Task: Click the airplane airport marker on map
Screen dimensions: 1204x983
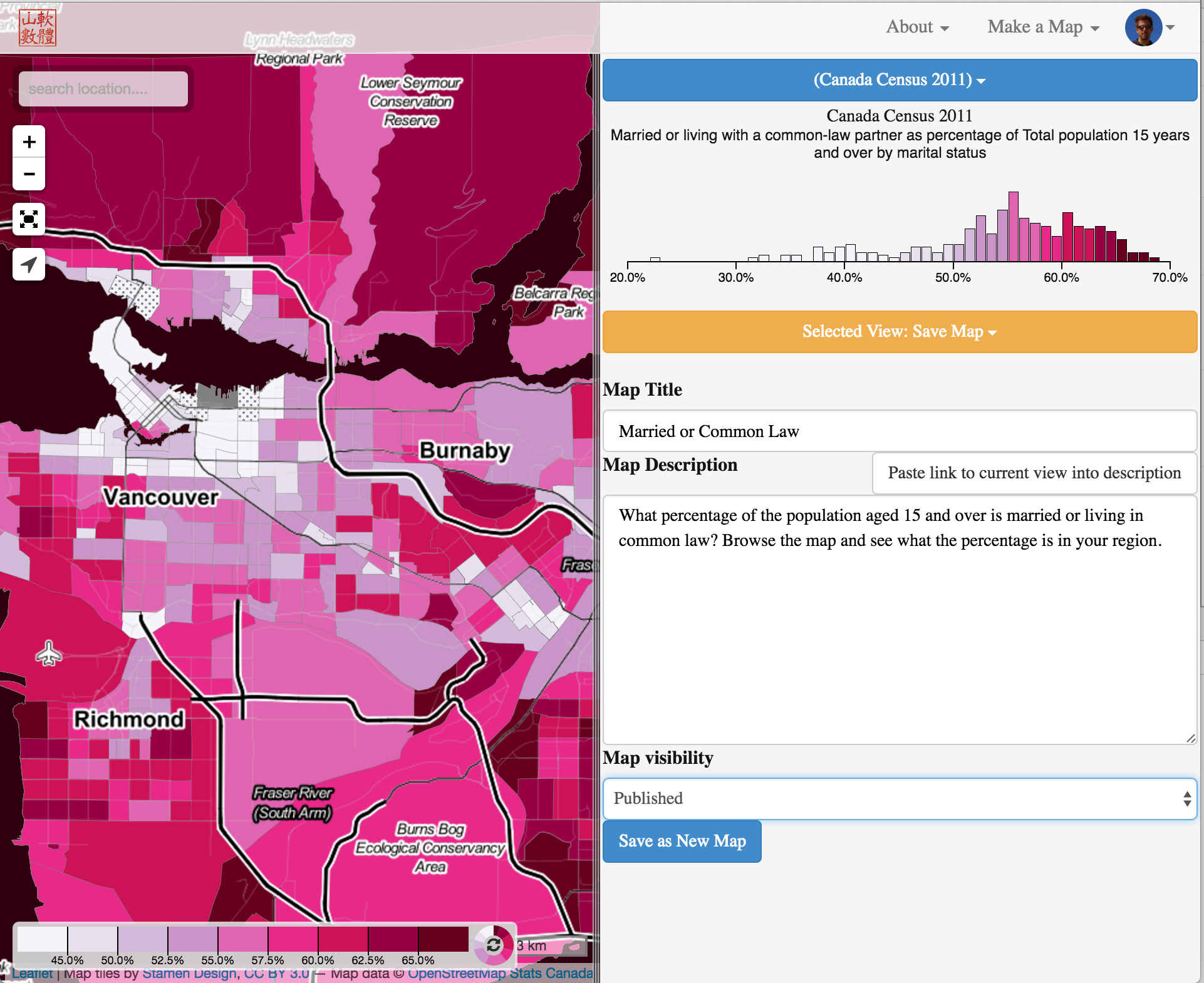Action: coord(48,654)
